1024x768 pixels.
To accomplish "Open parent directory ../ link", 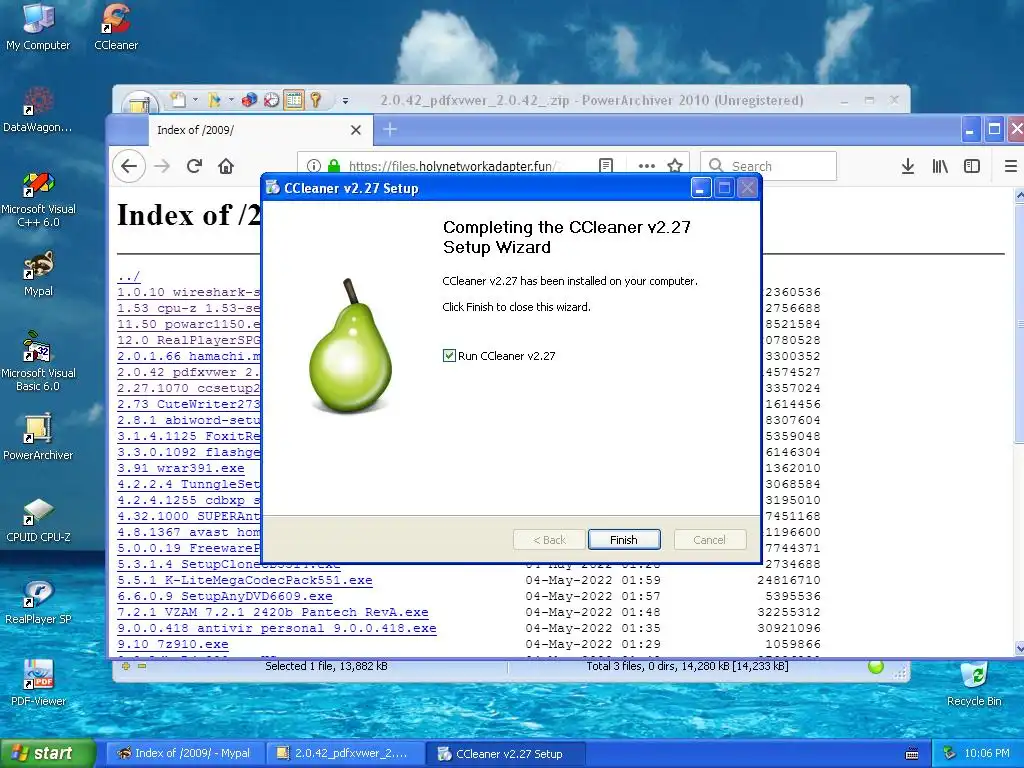I will (129, 276).
